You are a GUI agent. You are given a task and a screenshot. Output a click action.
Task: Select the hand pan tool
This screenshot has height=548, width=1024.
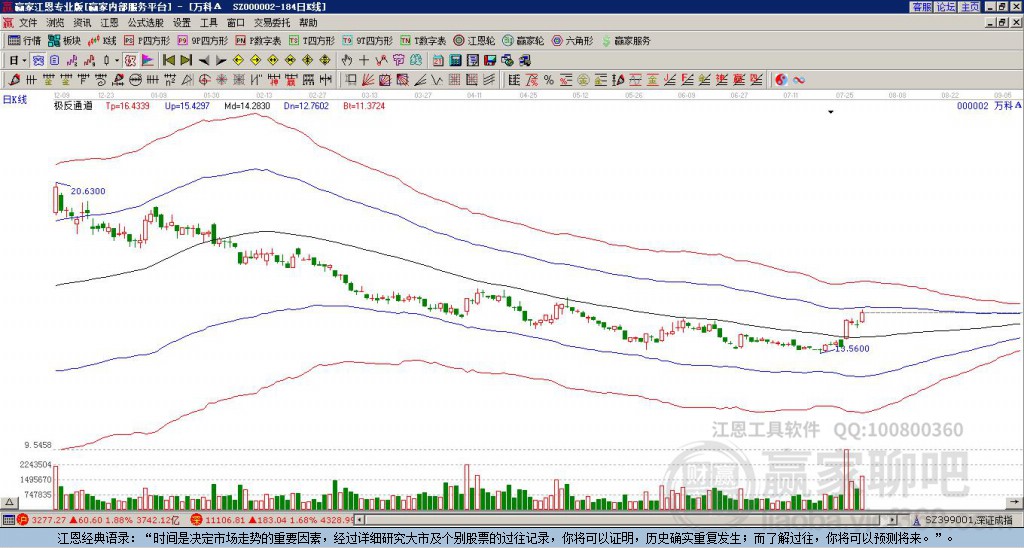click(x=346, y=61)
